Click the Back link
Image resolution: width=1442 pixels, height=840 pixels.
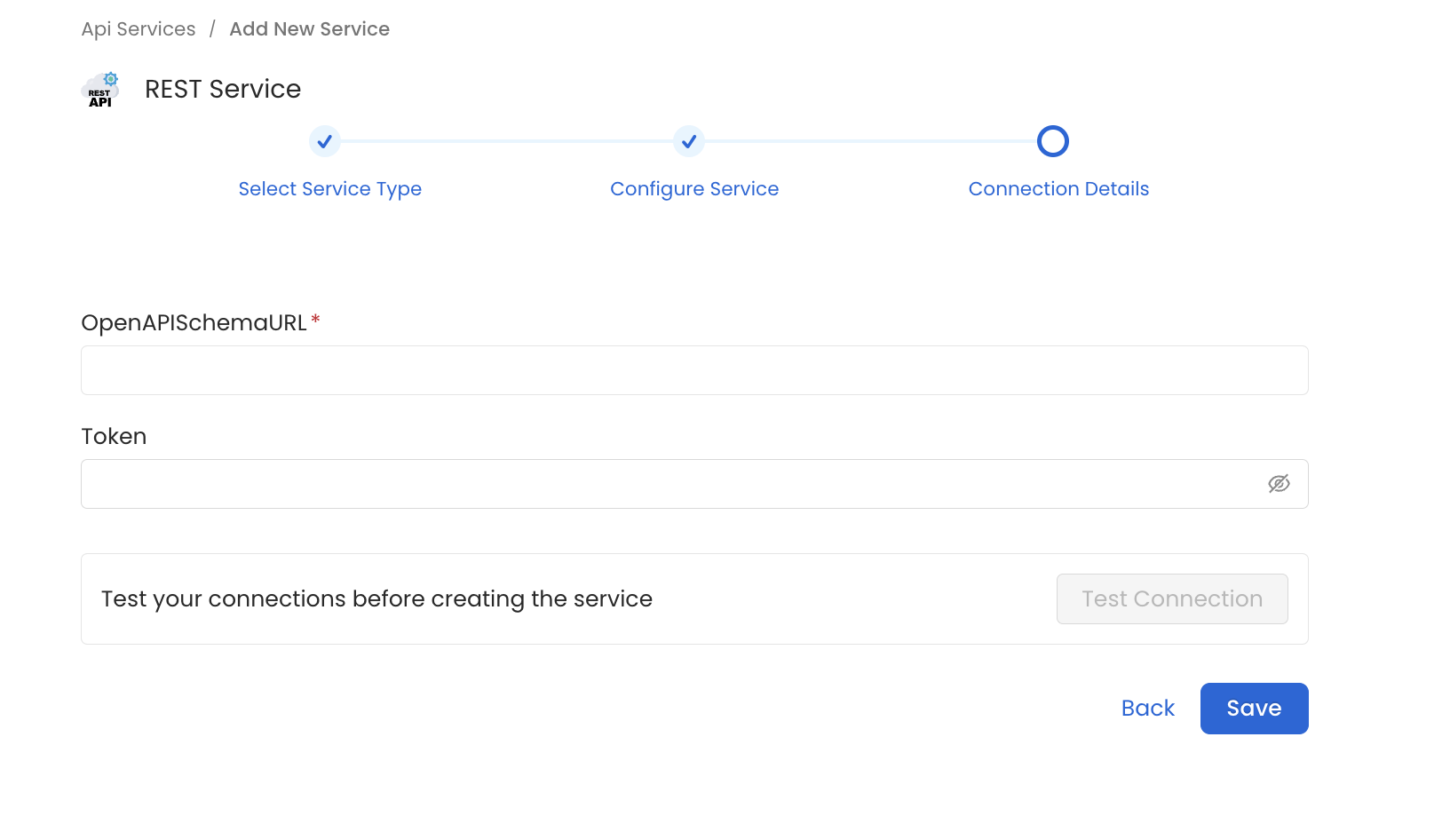pos(1147,708)
